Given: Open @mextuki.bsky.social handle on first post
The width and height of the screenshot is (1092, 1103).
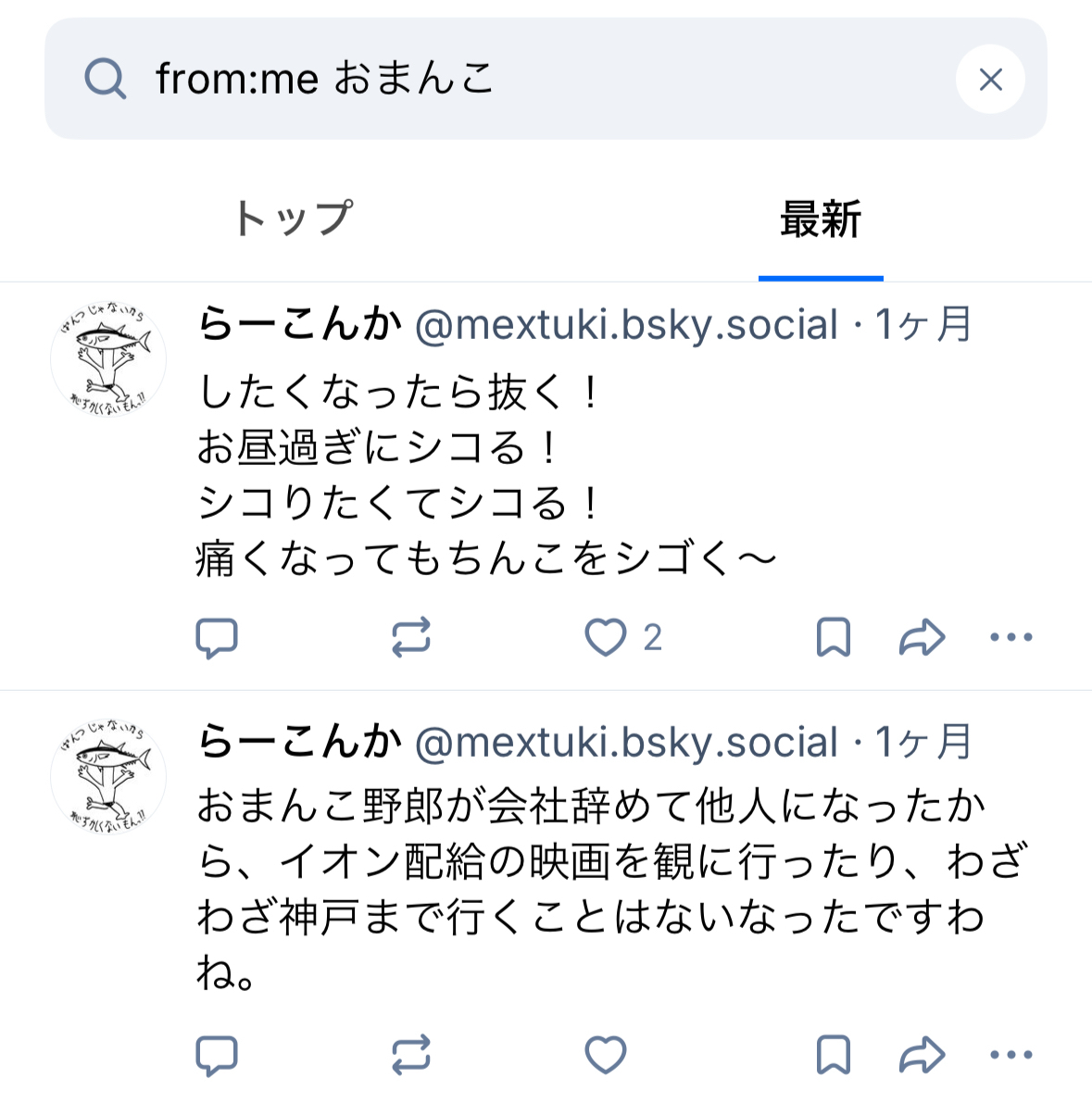Looking at the screenshot, I should click(626, 325).
